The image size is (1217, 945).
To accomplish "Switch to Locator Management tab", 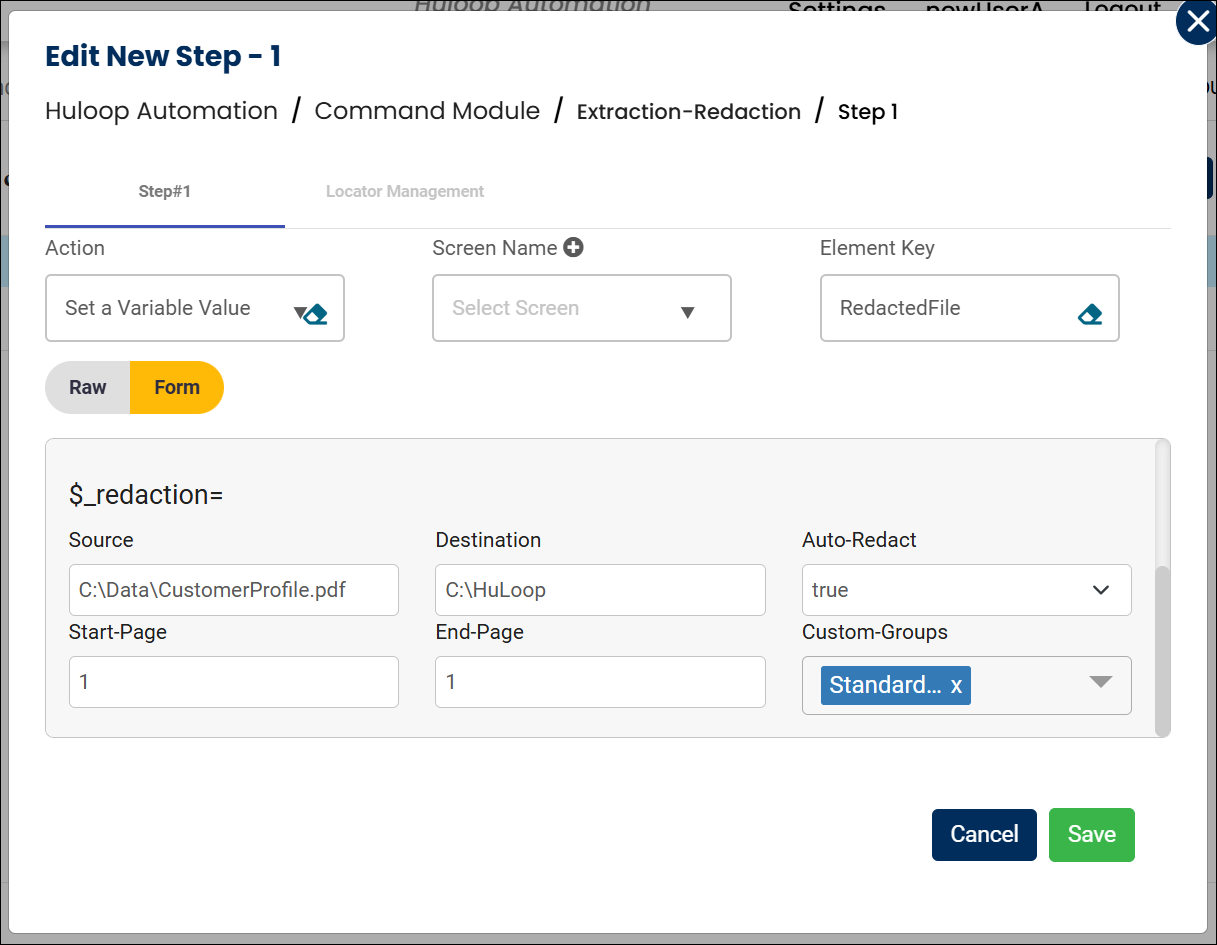I will [405, 192].
